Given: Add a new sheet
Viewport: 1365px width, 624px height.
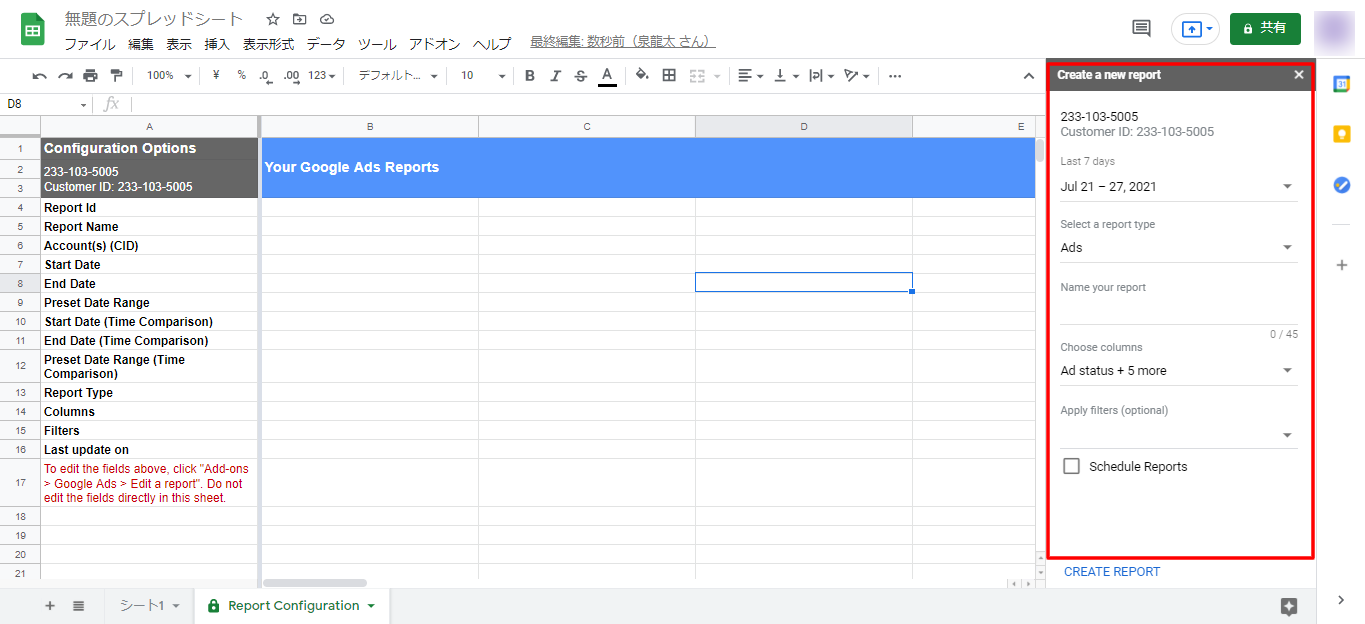Looking at the screenshot, I should tap(50, 606).
